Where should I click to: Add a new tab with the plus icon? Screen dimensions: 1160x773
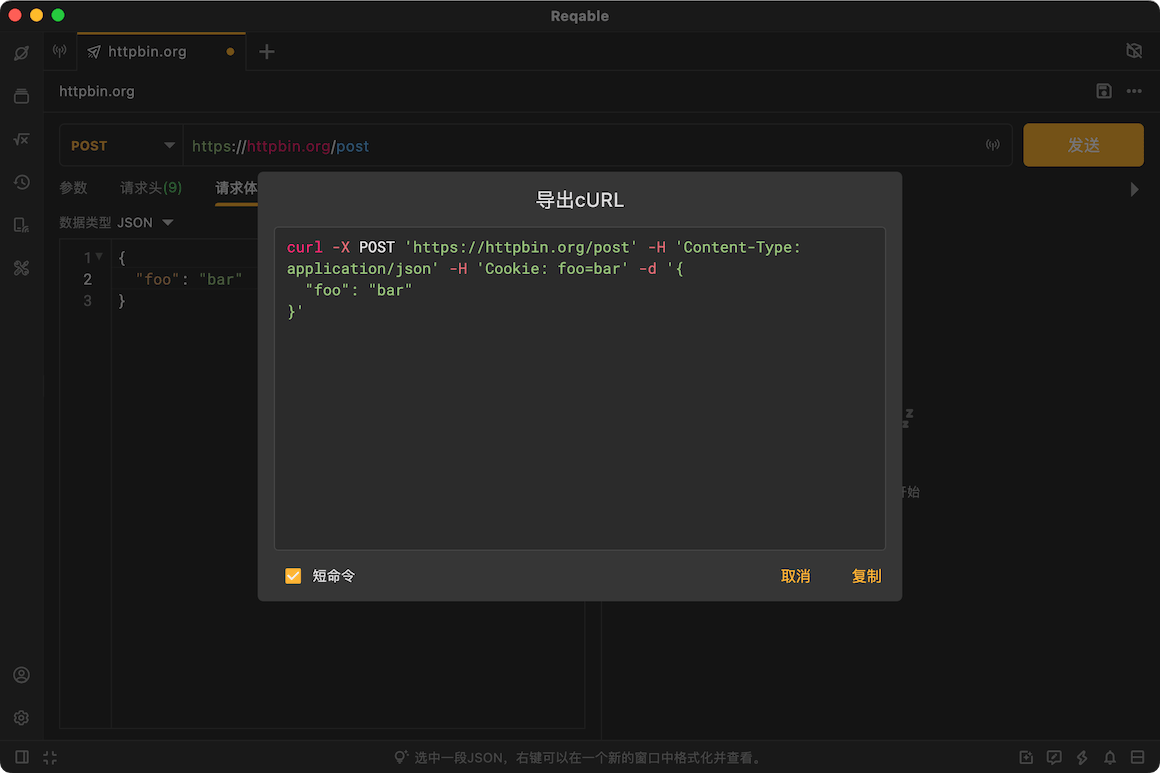coord(267,52)
